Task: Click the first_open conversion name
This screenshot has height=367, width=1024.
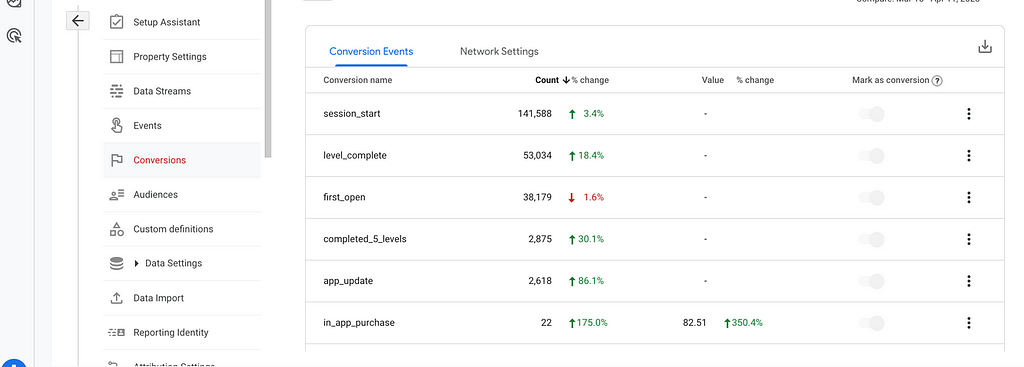Action: (344, 197)
